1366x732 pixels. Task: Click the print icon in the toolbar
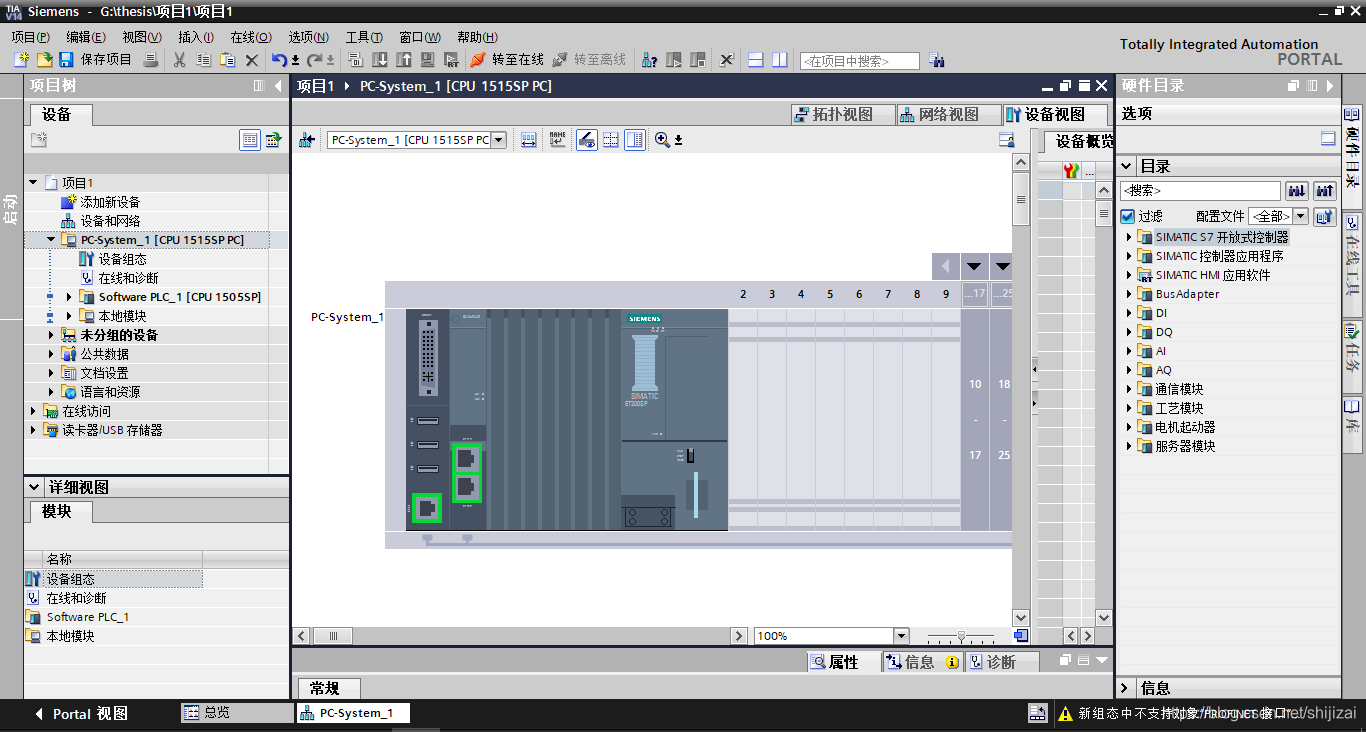point(150,60)
